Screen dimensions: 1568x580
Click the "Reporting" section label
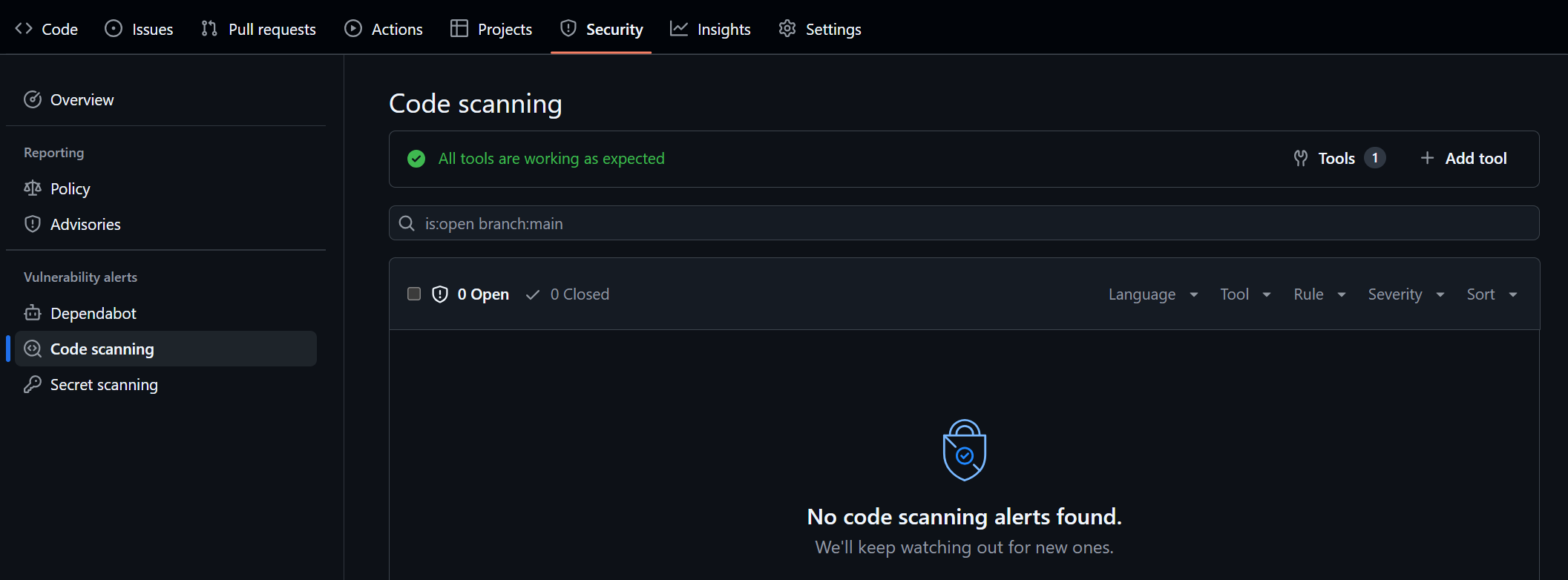[54, 153]
